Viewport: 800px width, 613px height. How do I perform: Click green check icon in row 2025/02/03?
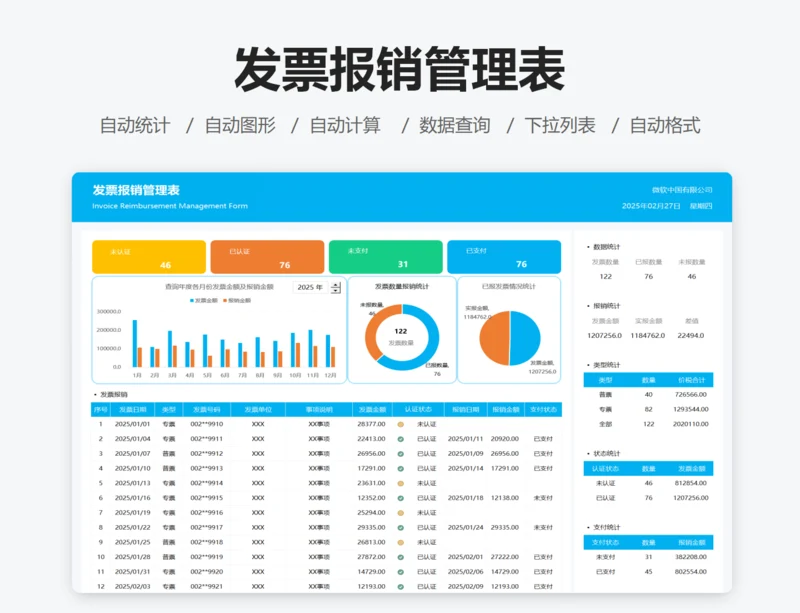coord(401,587)
